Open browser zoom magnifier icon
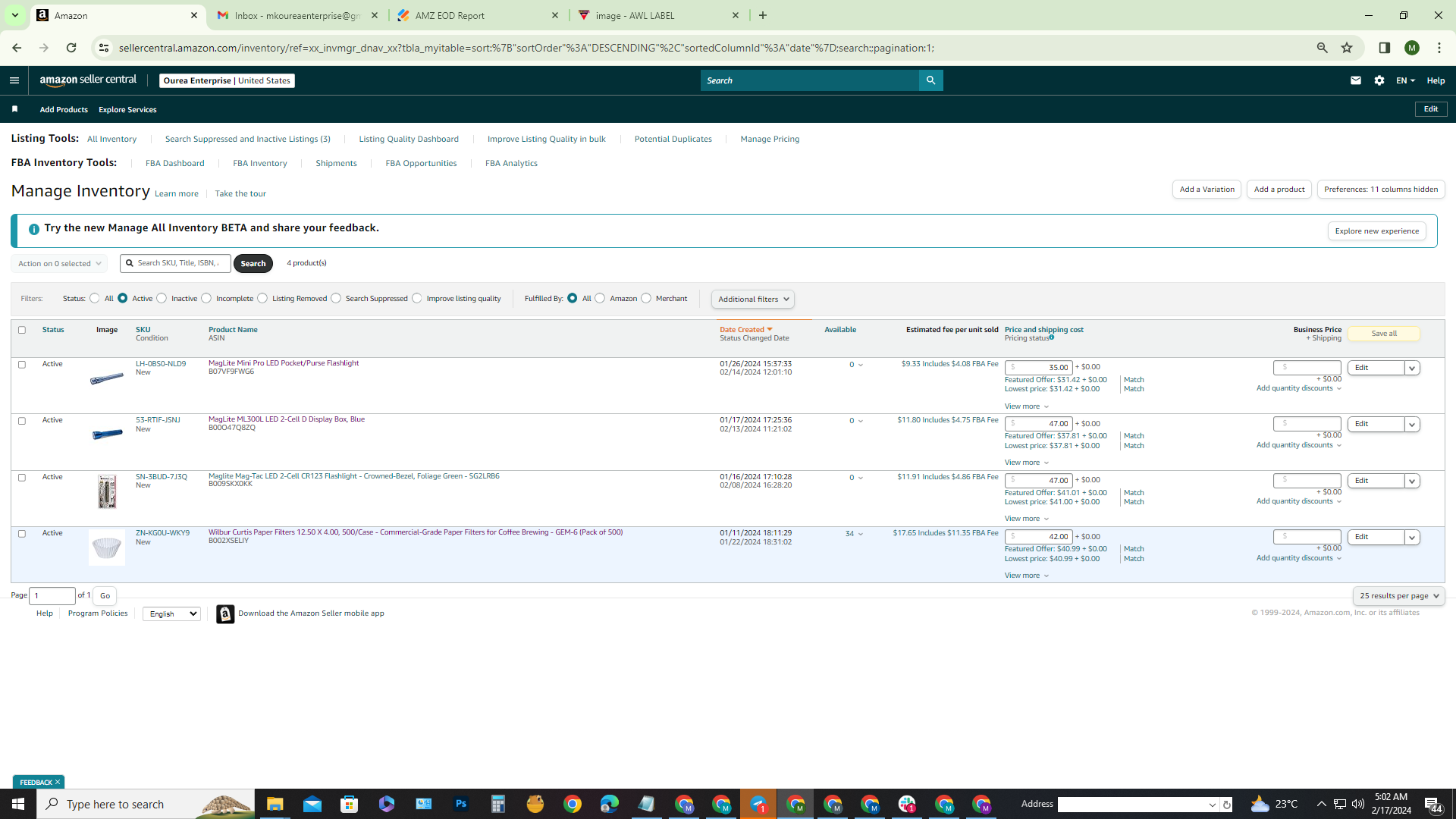Viewport: 1456px width, 819px height. [1323, 48]
